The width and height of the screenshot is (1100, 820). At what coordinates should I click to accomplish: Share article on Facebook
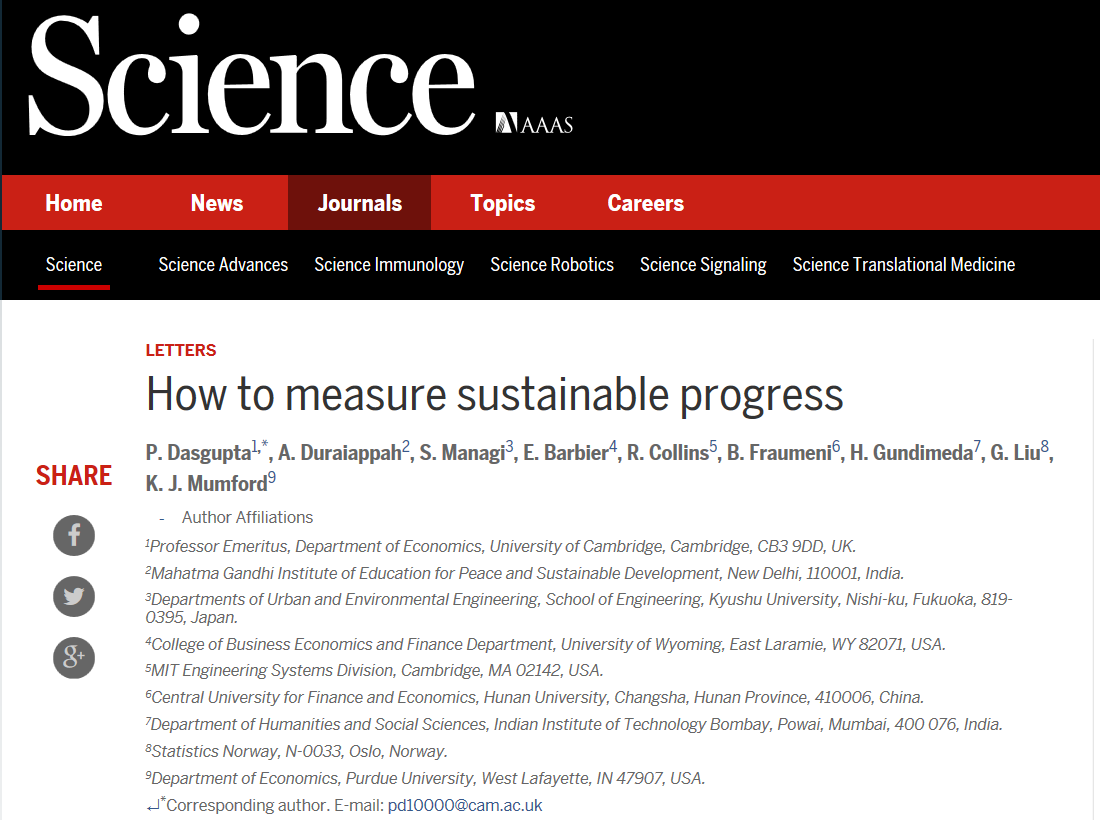coord(74,536)
